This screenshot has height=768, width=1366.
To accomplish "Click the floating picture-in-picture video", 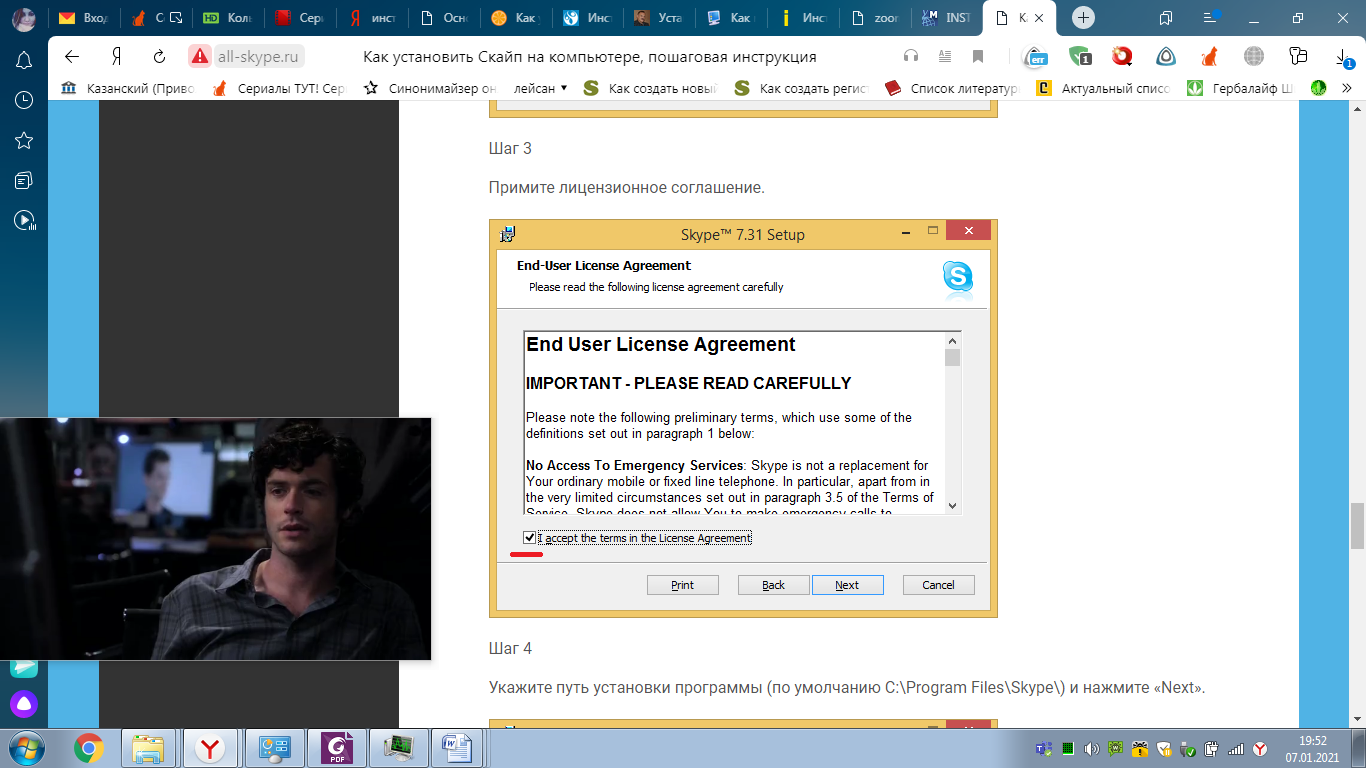I will [215, 539].
